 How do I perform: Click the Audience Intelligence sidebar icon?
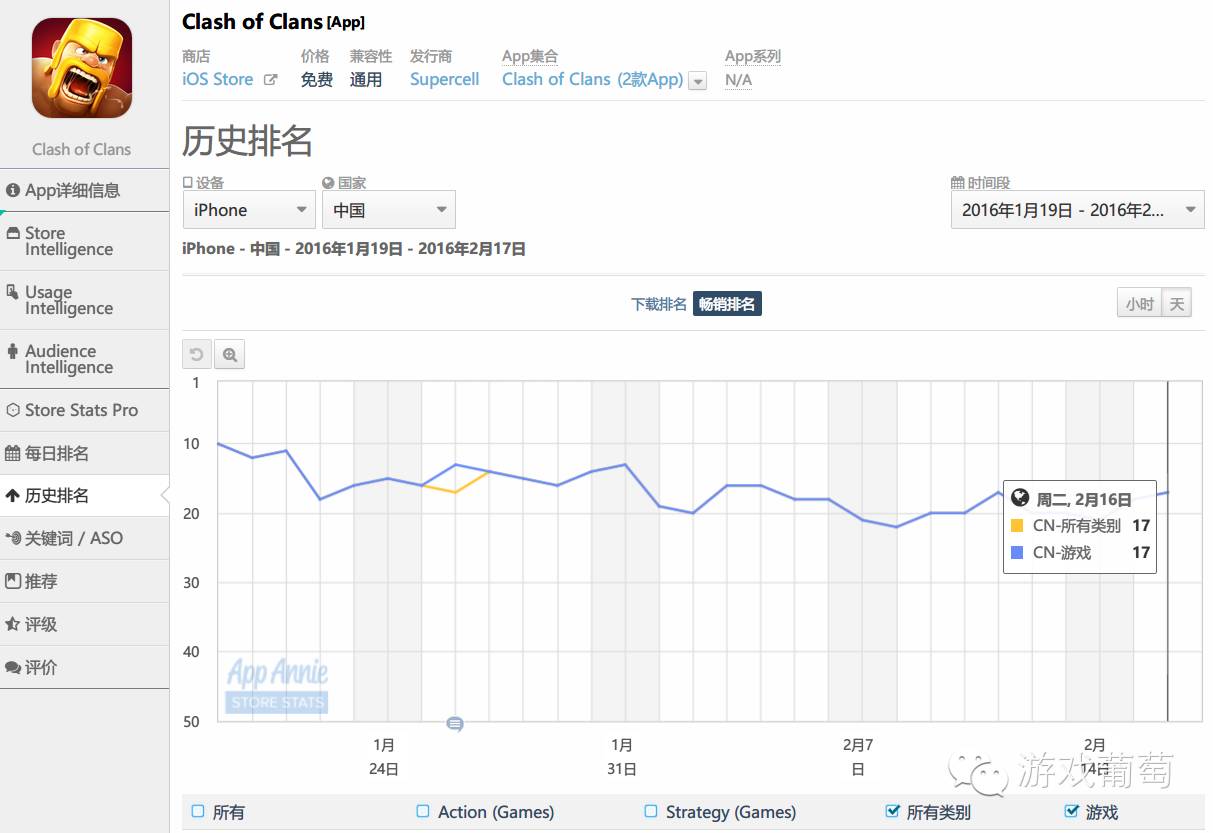coord(14,351)
